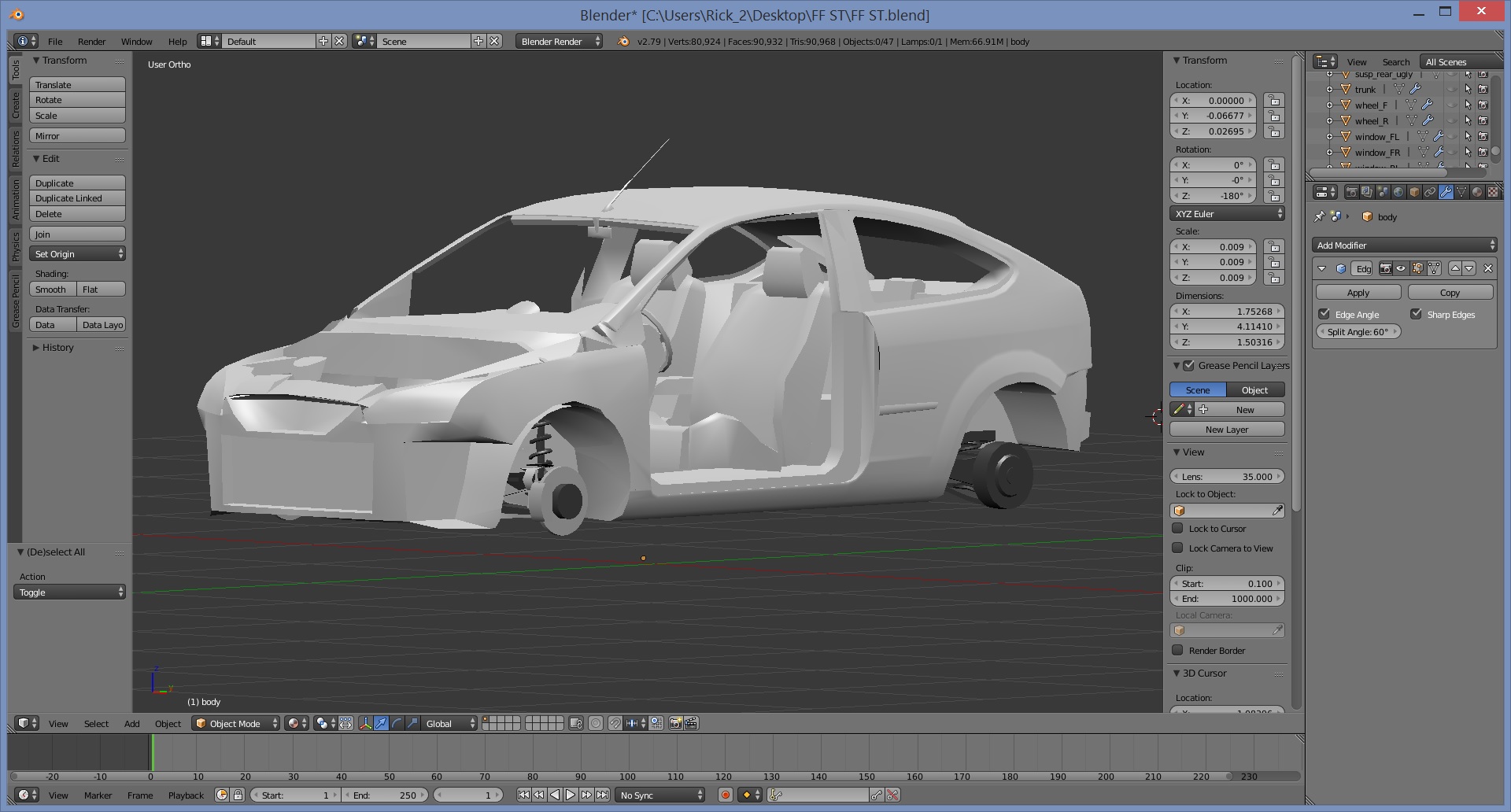
Task: Open the Render menu
Action: point(91,41)
